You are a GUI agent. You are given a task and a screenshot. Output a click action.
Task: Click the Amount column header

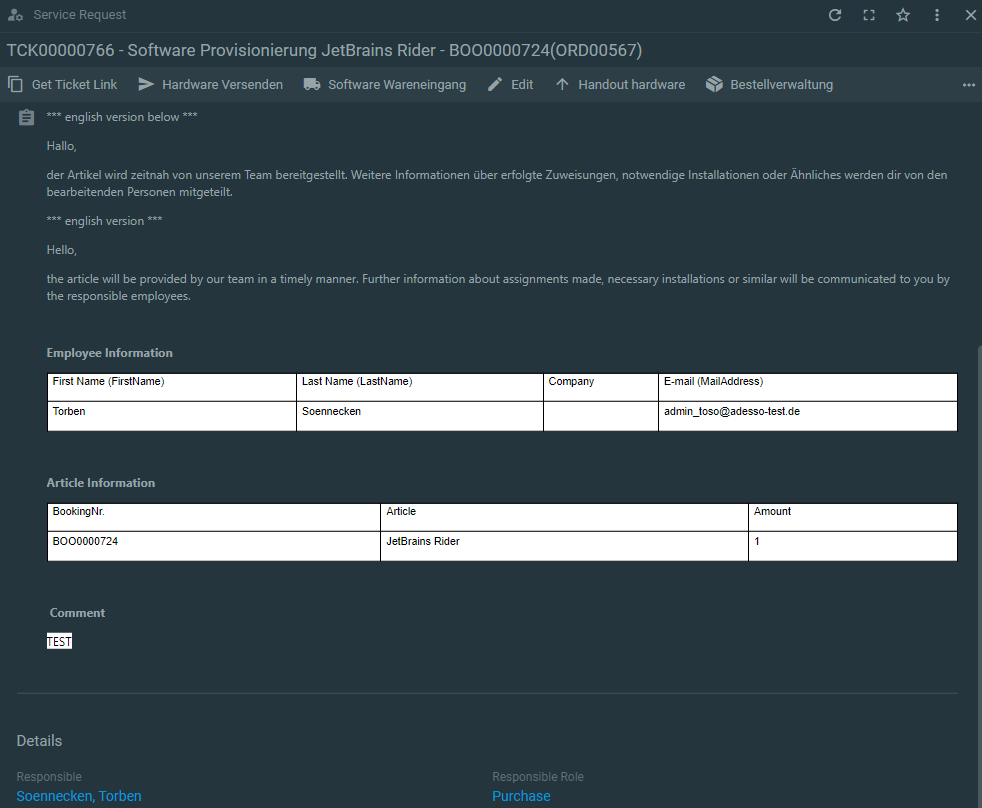tap(853, 517)
